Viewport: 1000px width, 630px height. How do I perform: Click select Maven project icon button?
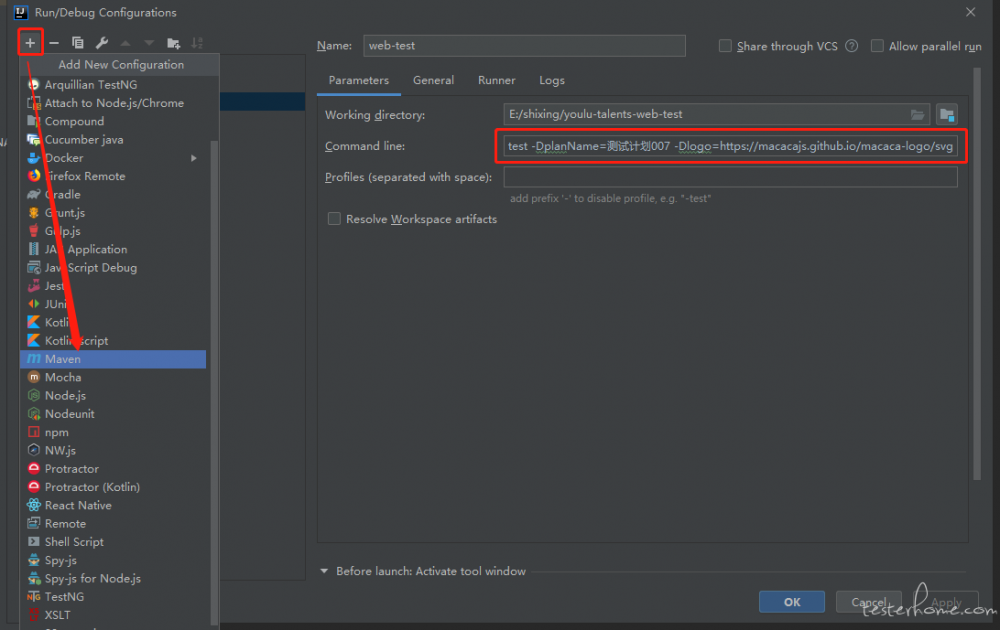[947, 115]
